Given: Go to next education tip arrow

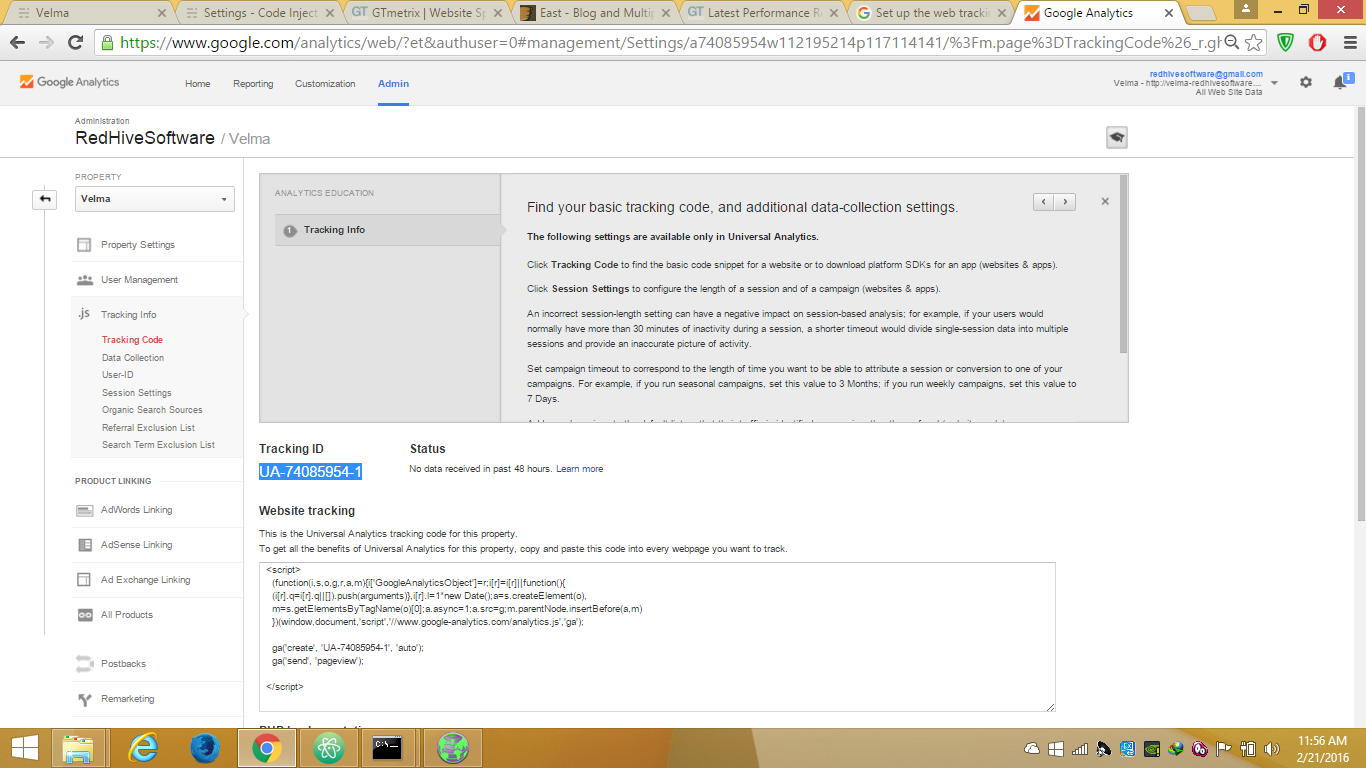Looking at the screenshot, I should point(1065,202).
